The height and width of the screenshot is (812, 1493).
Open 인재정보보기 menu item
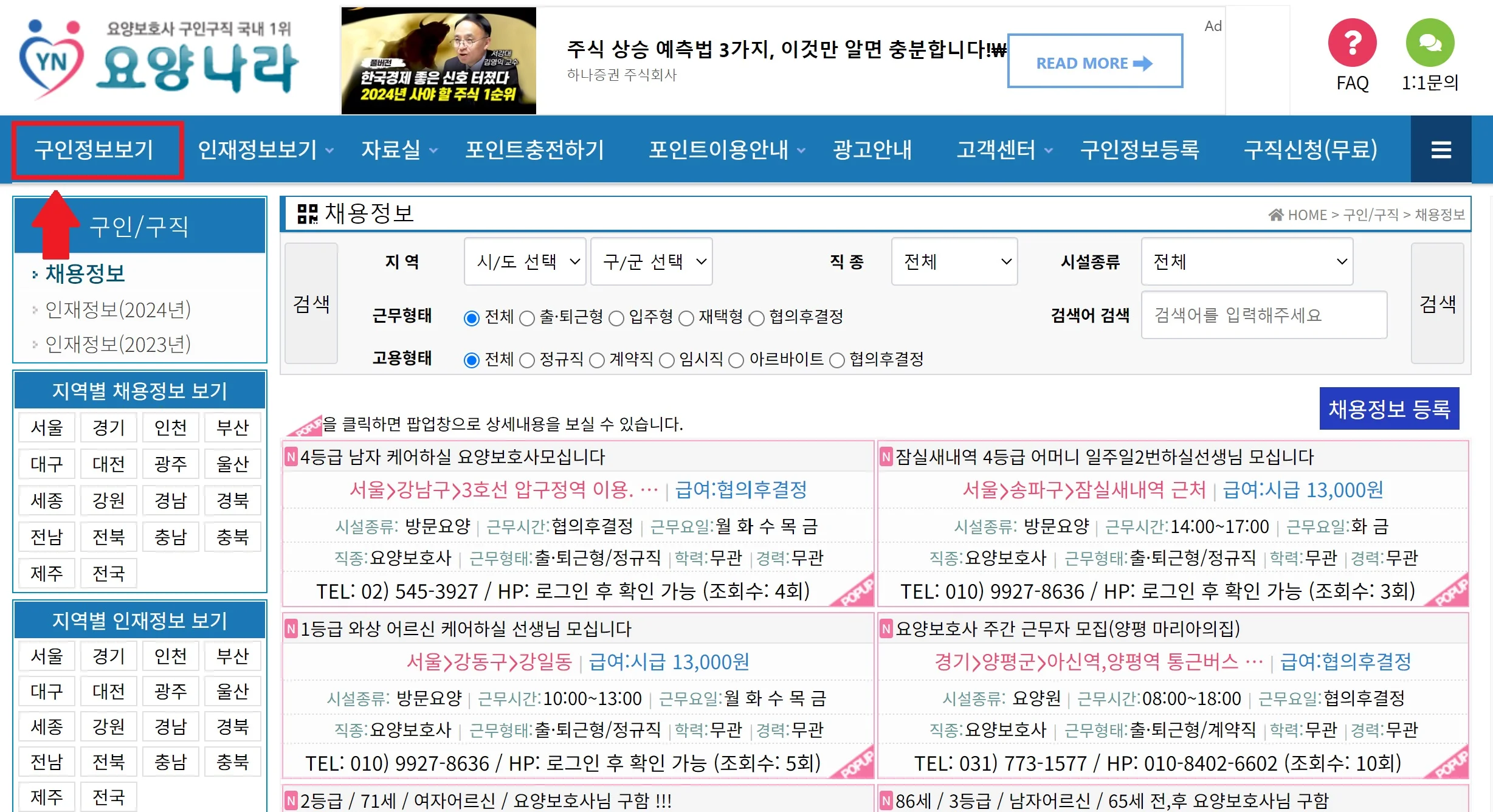258,150
